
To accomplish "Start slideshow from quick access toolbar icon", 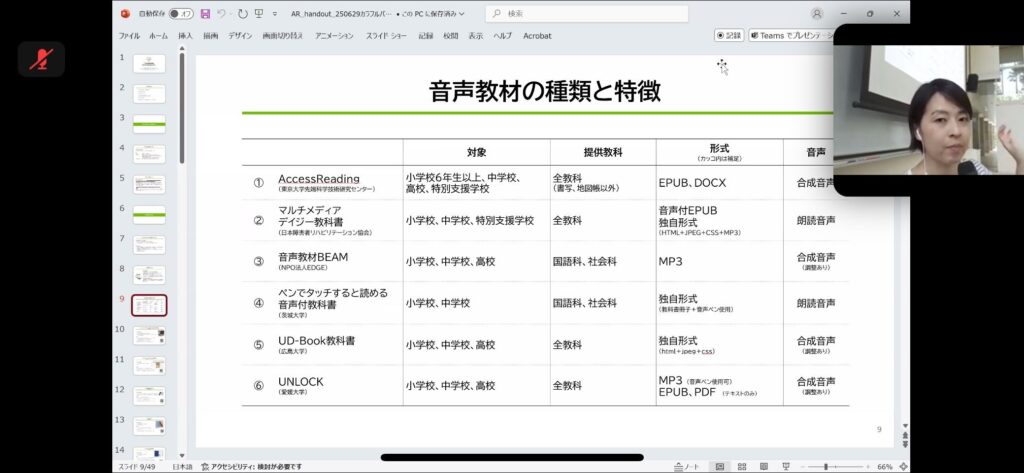I will tap(259, 14).
